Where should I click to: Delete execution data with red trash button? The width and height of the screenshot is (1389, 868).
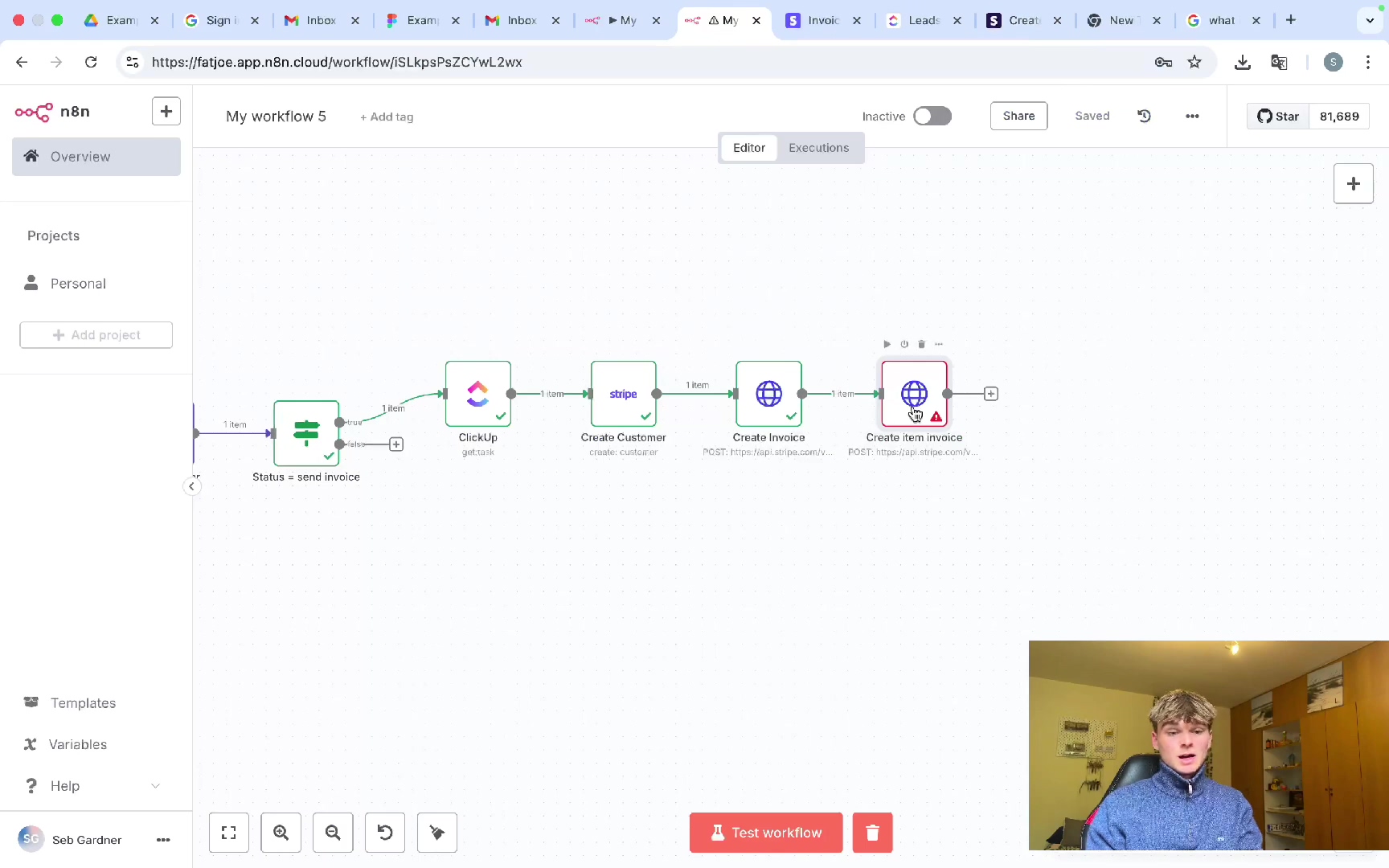pyautogui.click(x=872, y=833)
